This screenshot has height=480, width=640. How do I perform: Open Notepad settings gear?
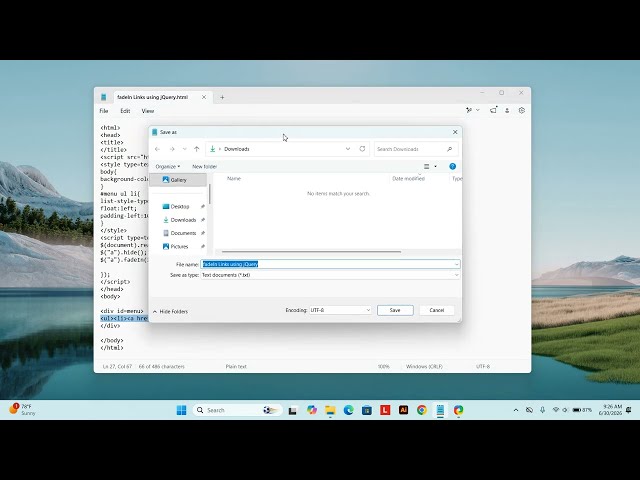point(522,110)
